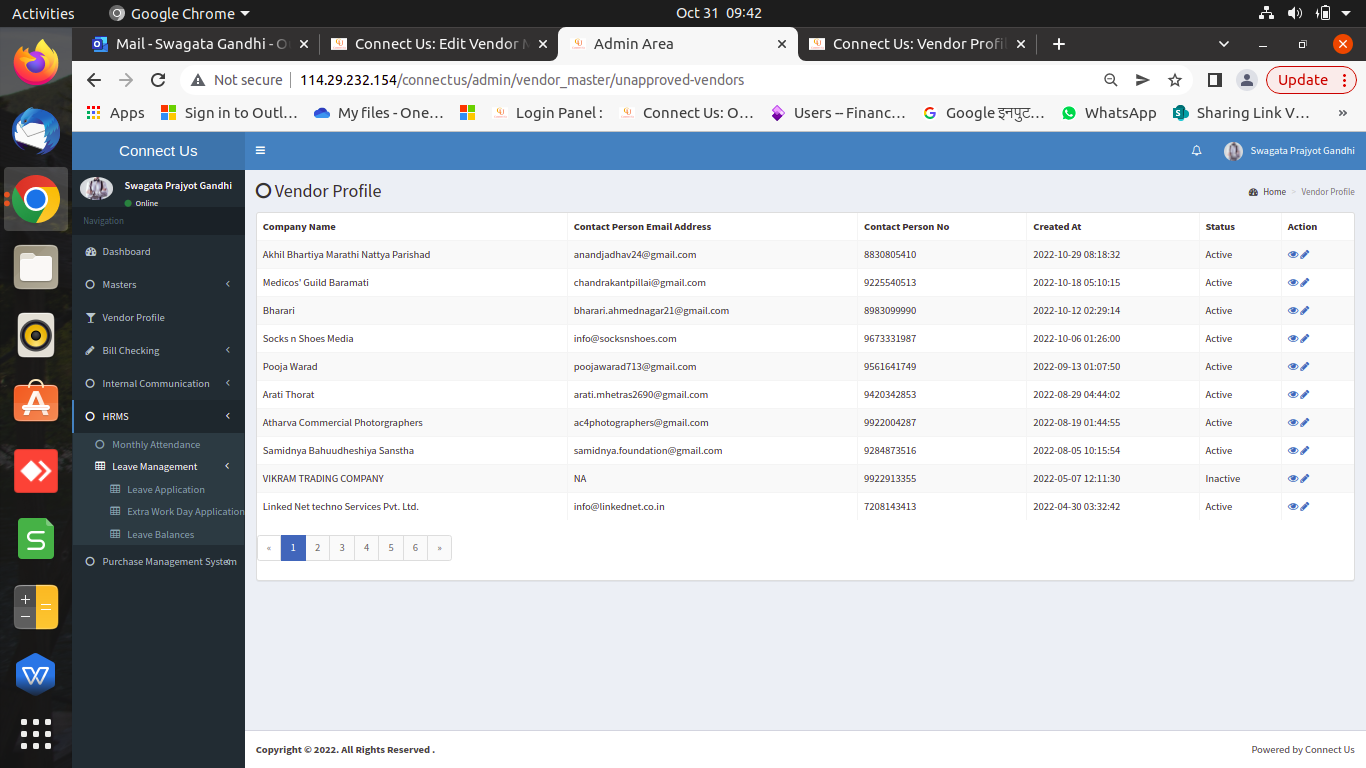View Samidnya Bahuudheshiya Sanstha details

1293,451
